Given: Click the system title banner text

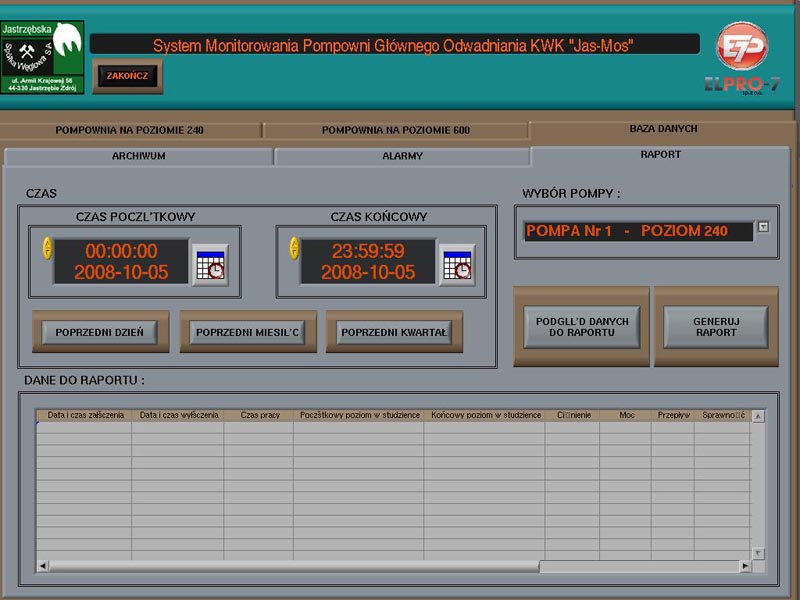Looking at the screenshot, I should coord(393,46).
